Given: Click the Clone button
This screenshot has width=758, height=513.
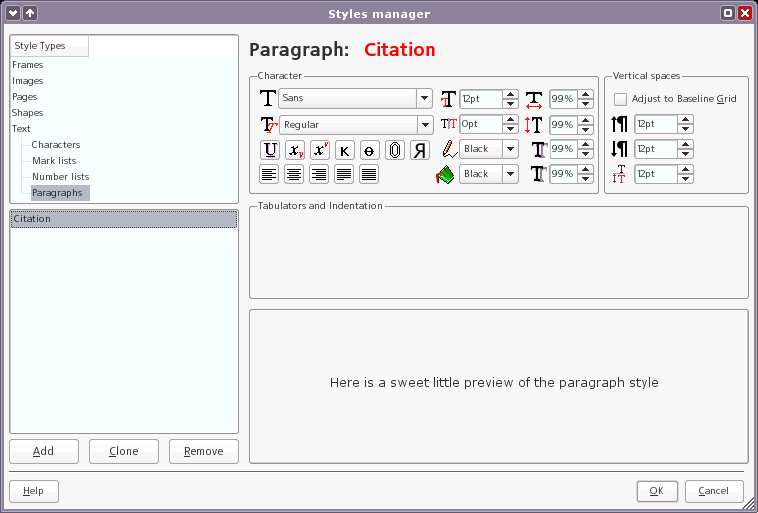Looking at the screenshot, I should (x=124, y=451).
